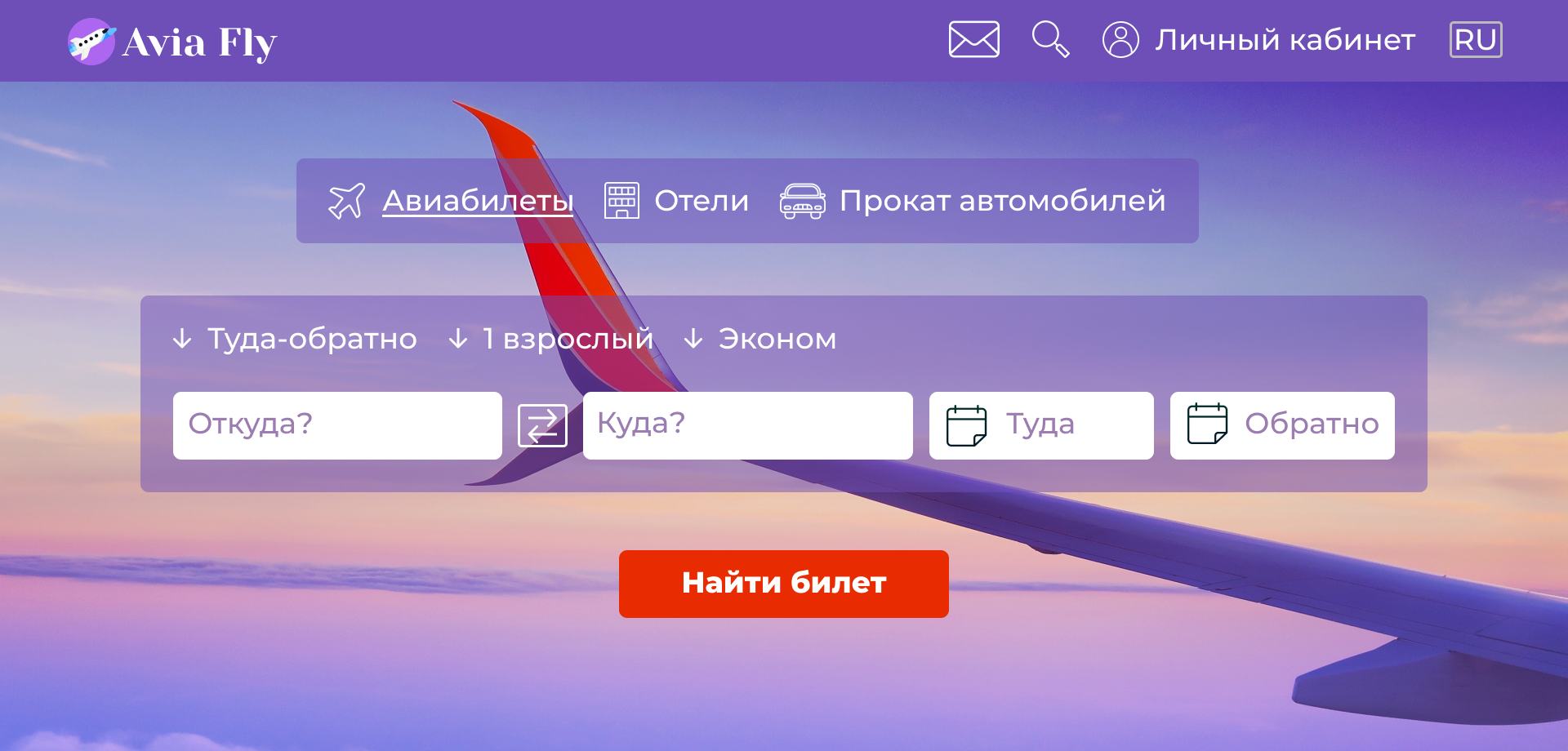Image resolution: width=1568 pixels, height=751 pixels.
Task: Open calendar icon in Обратно field
Action: pyautogui.click(x=1207, y=424)
